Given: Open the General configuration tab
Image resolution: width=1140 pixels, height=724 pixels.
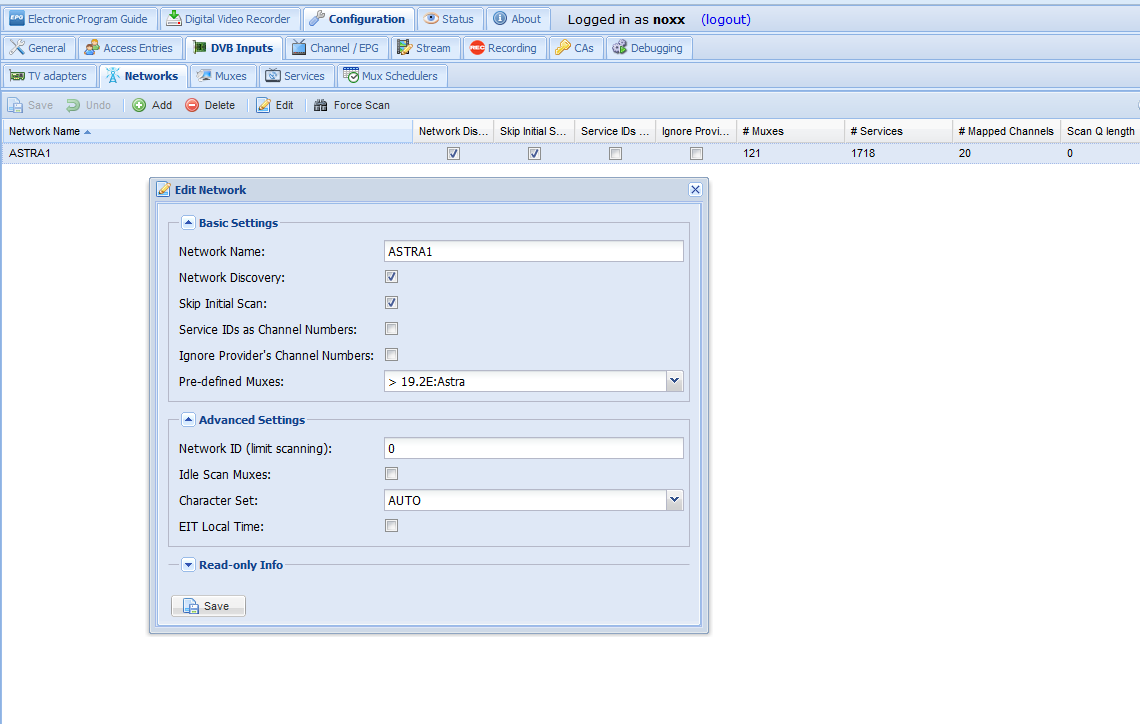Looking at the screenshot, I should click(39, 48).
